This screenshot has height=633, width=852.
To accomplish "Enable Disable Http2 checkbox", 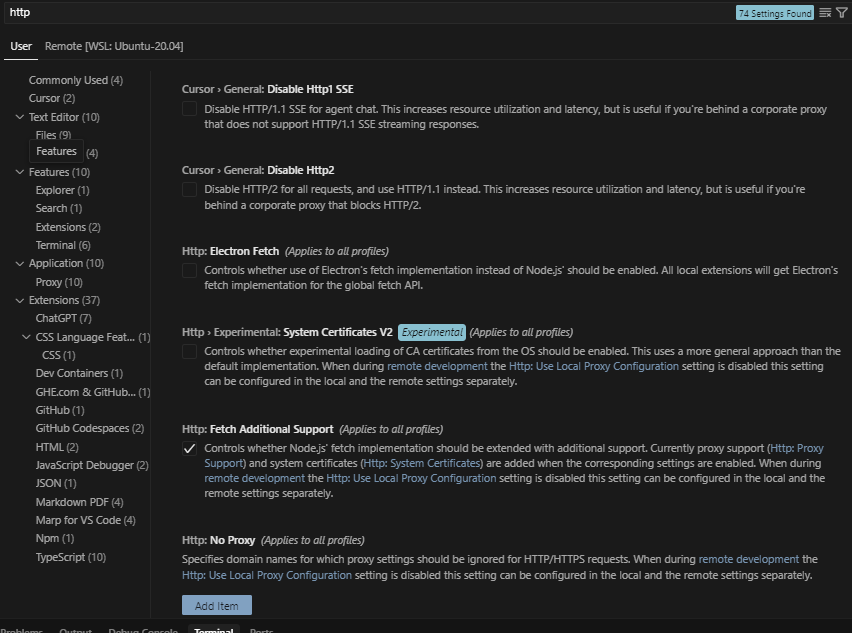I will tap(189, 190).
